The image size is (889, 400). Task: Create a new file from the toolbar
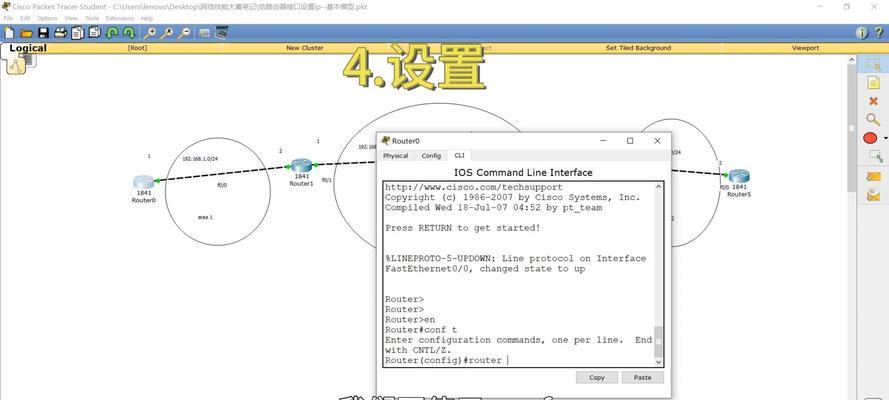10,33
